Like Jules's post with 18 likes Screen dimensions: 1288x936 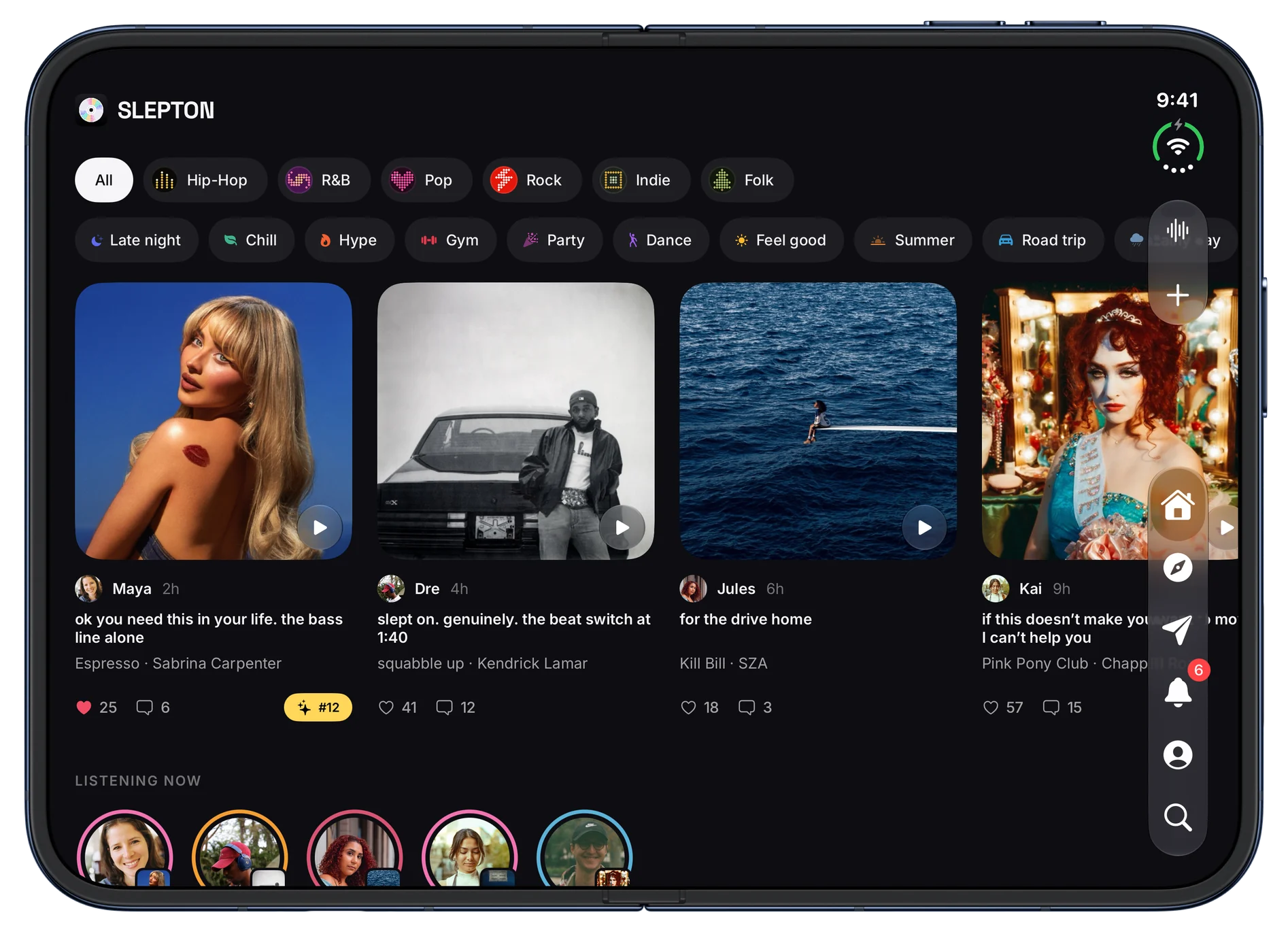point(688,707)
